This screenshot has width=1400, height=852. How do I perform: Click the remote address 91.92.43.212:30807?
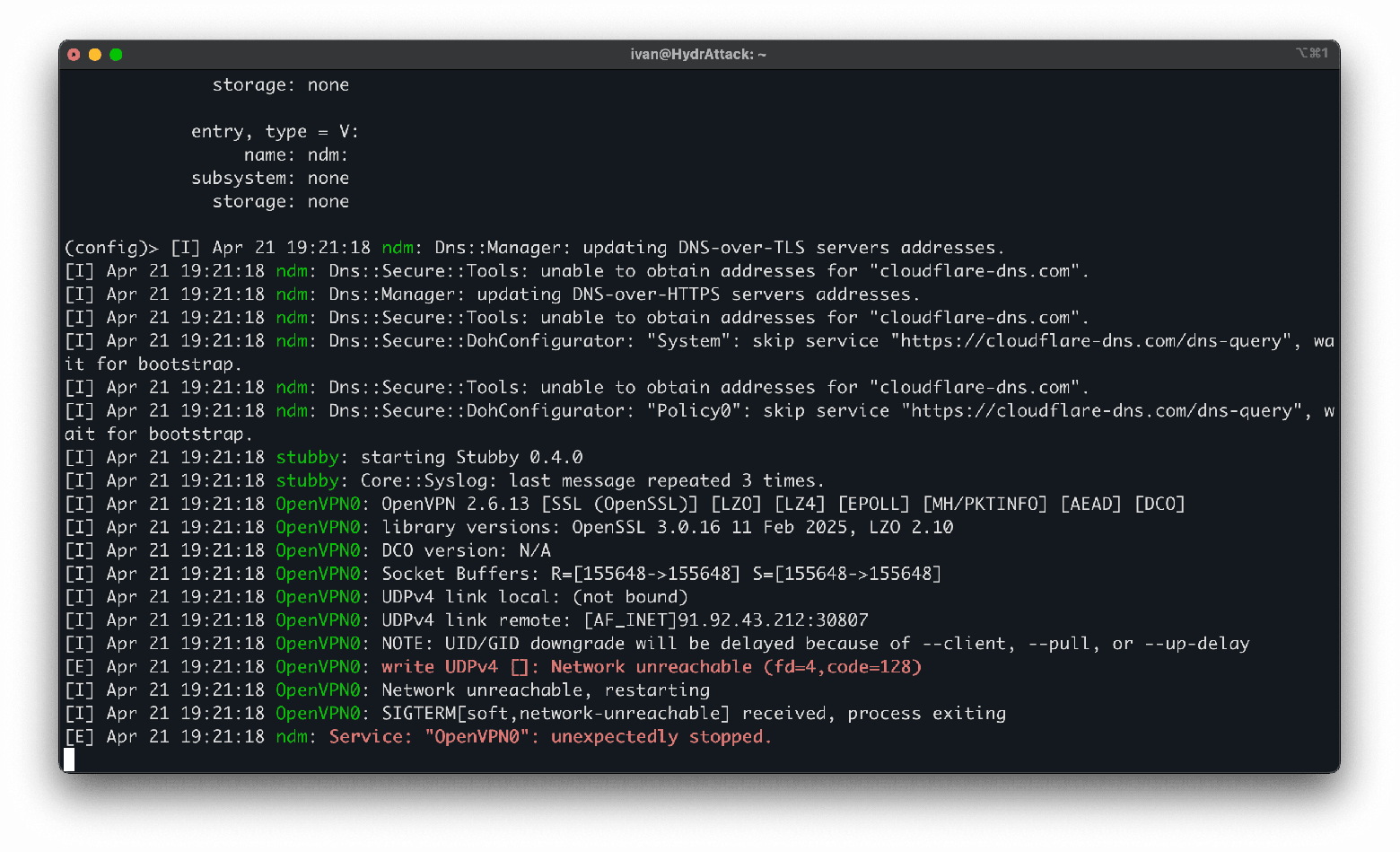point(772,620)
